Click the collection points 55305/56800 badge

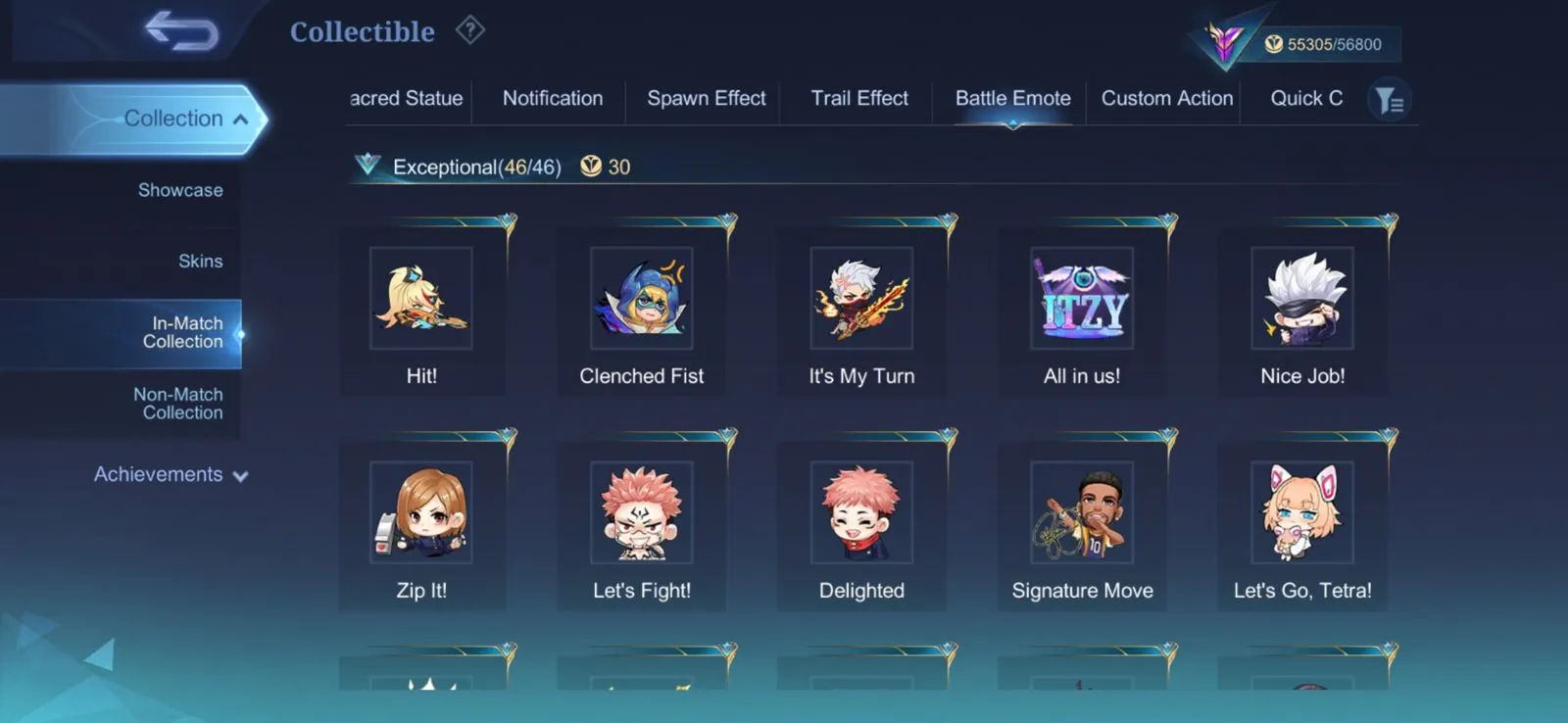pos(1322,44)
